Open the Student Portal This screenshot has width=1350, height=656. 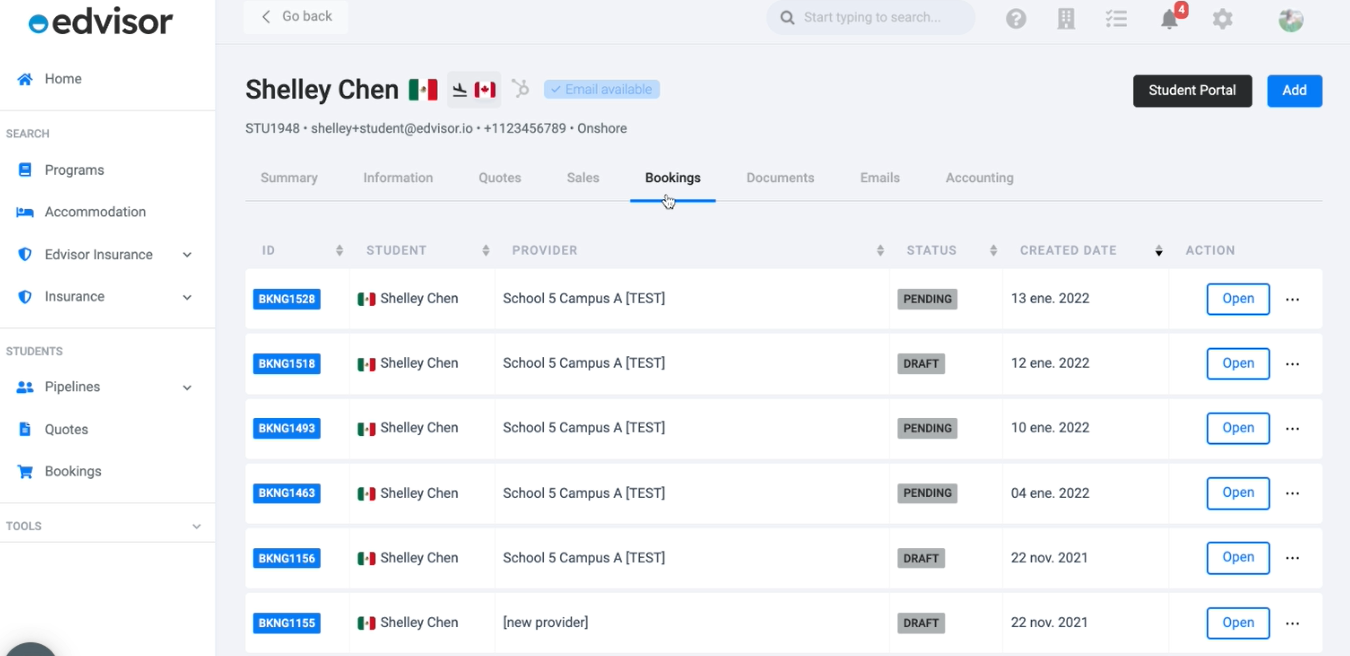point(1192,90)
